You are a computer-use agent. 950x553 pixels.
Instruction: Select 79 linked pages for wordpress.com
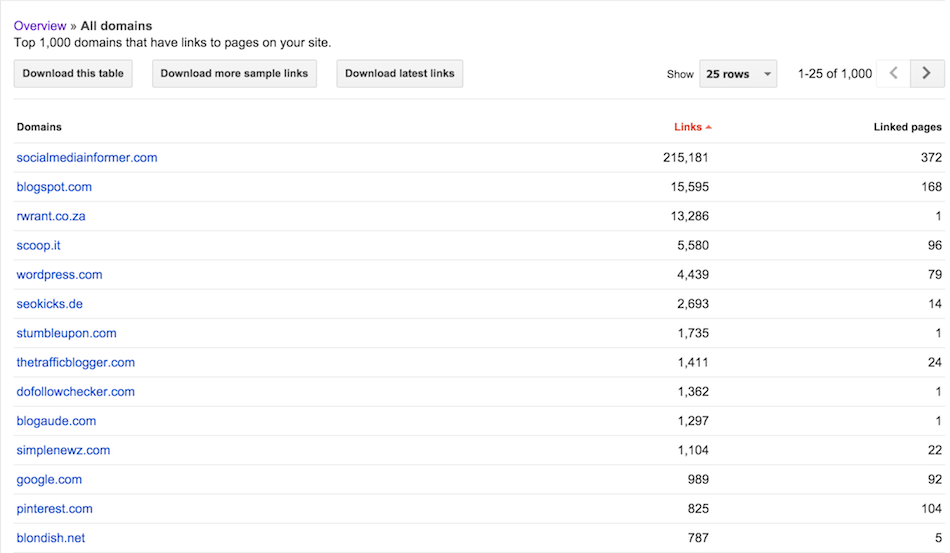pos(935,274)
